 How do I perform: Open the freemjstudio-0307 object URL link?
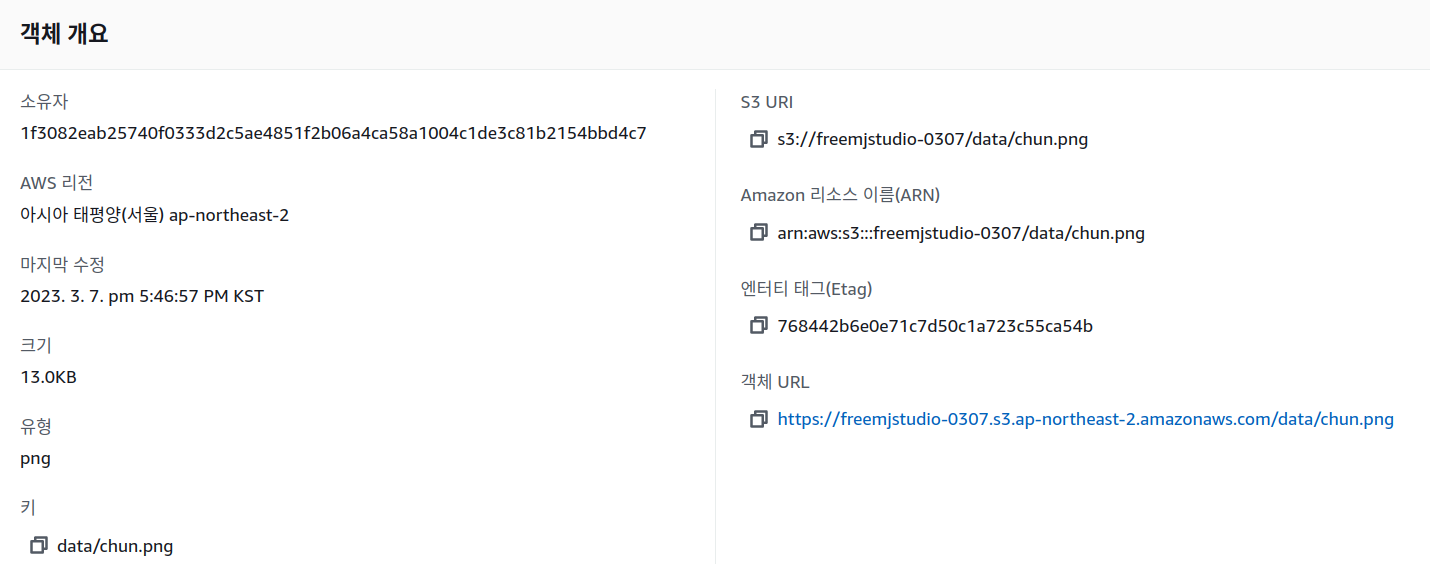coord(1085,420)
